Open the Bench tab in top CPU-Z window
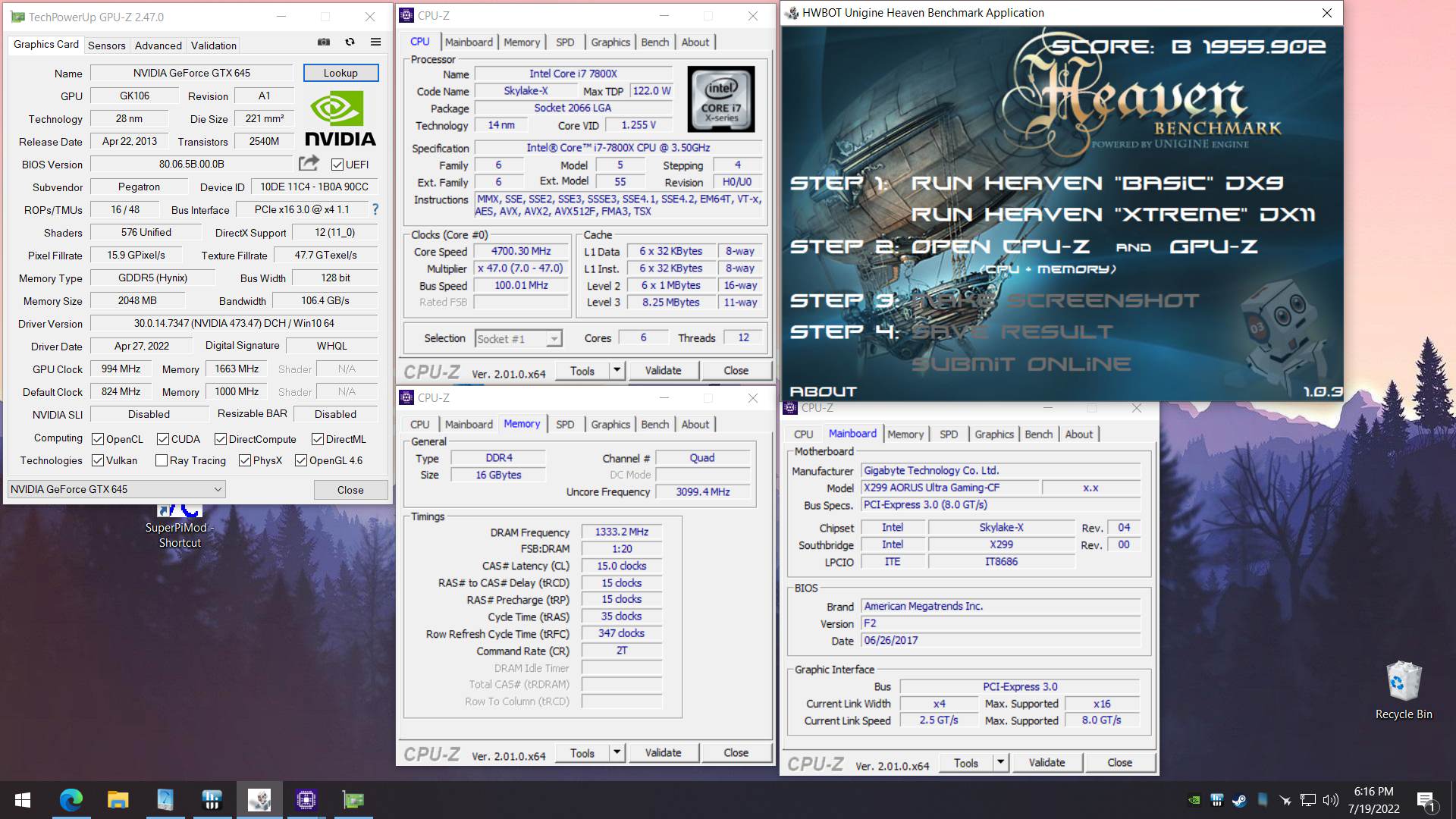Viewport: 1456px width, 819px height. [654, 42]
